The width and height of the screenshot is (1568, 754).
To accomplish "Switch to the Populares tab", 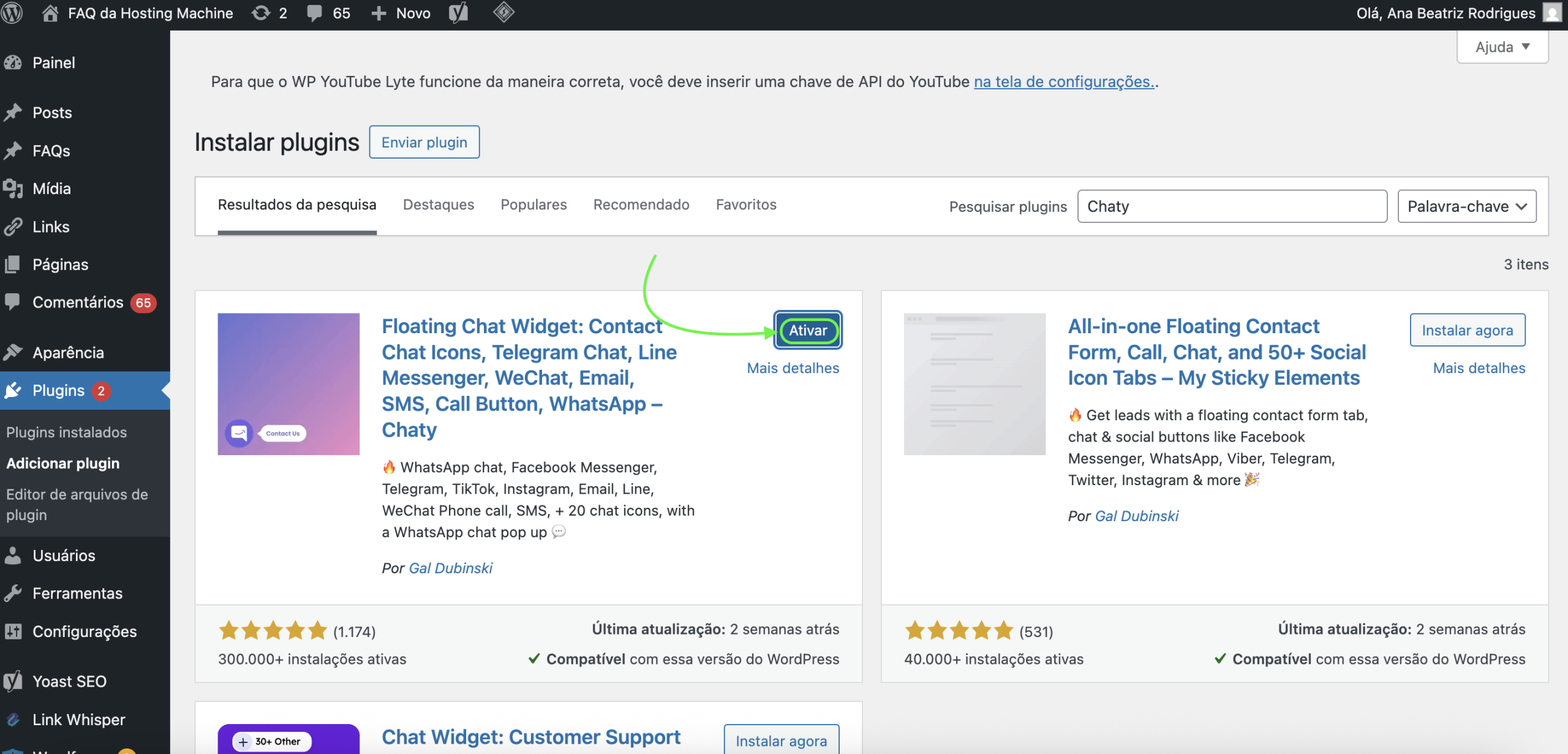I will pyautogui.click(x=533, y=205).
